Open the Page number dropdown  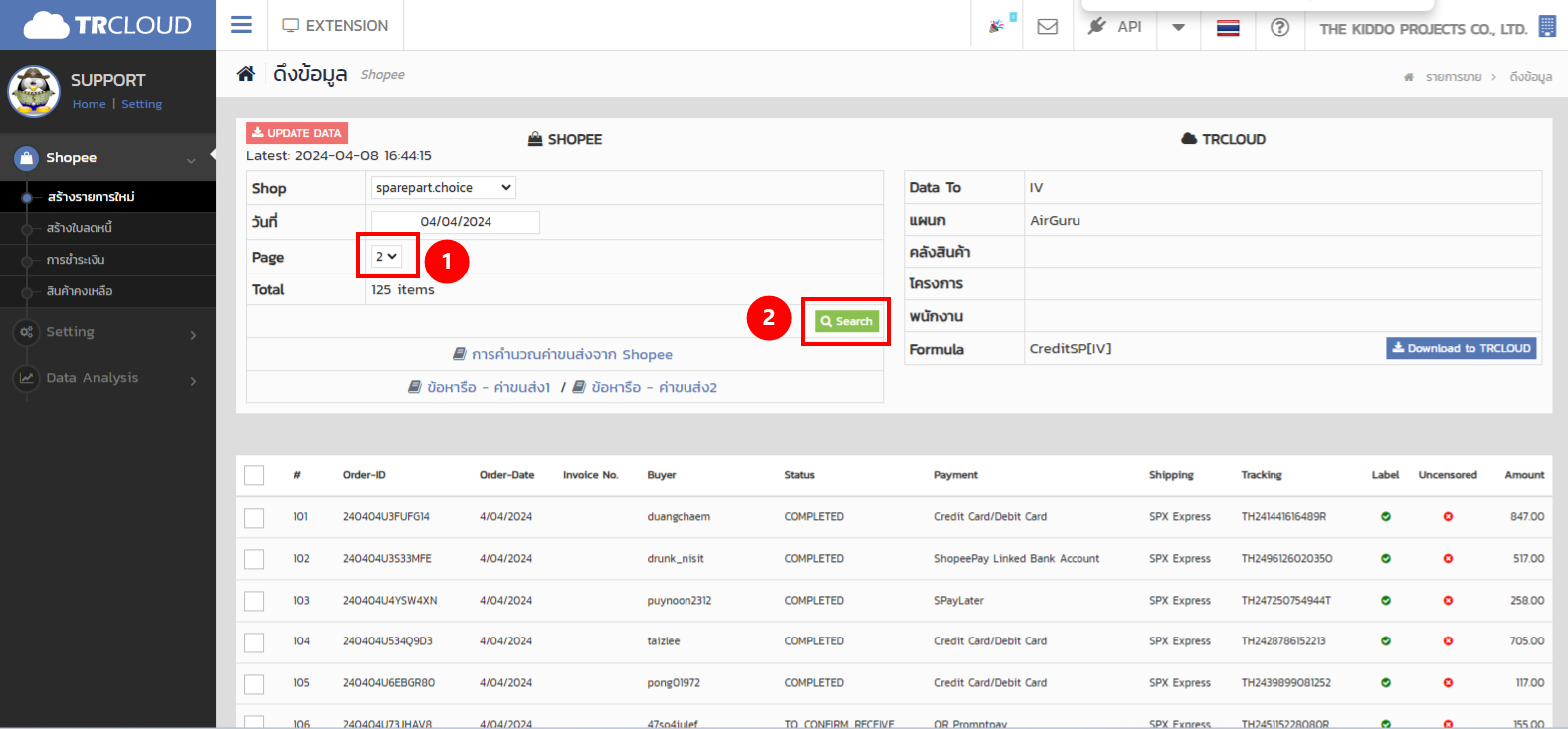[x=386, y=257]
